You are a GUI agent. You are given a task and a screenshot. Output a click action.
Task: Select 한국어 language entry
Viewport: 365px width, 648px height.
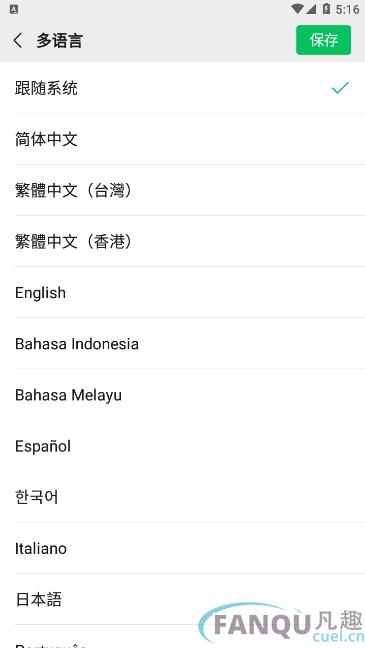(182, 497)
